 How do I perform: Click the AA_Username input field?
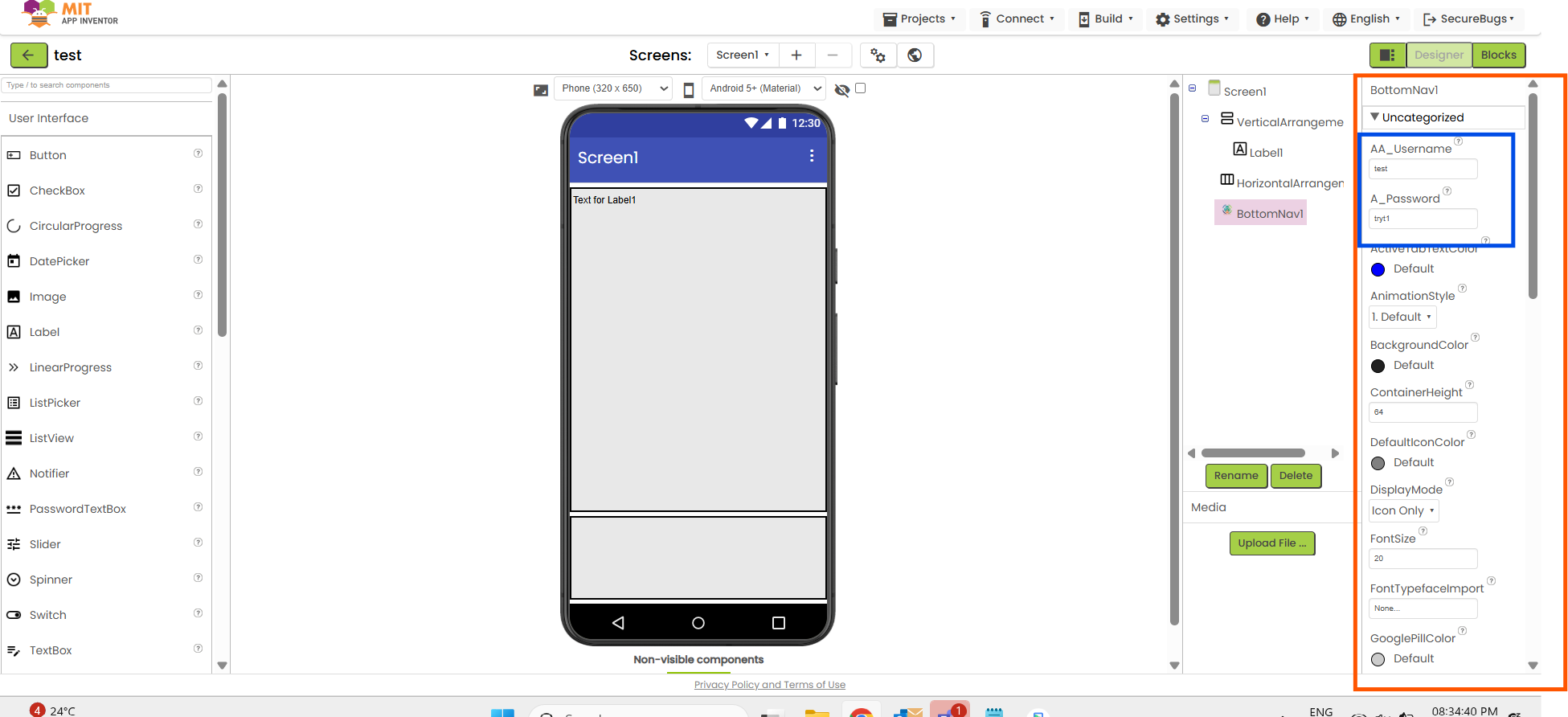[1423, 169]
